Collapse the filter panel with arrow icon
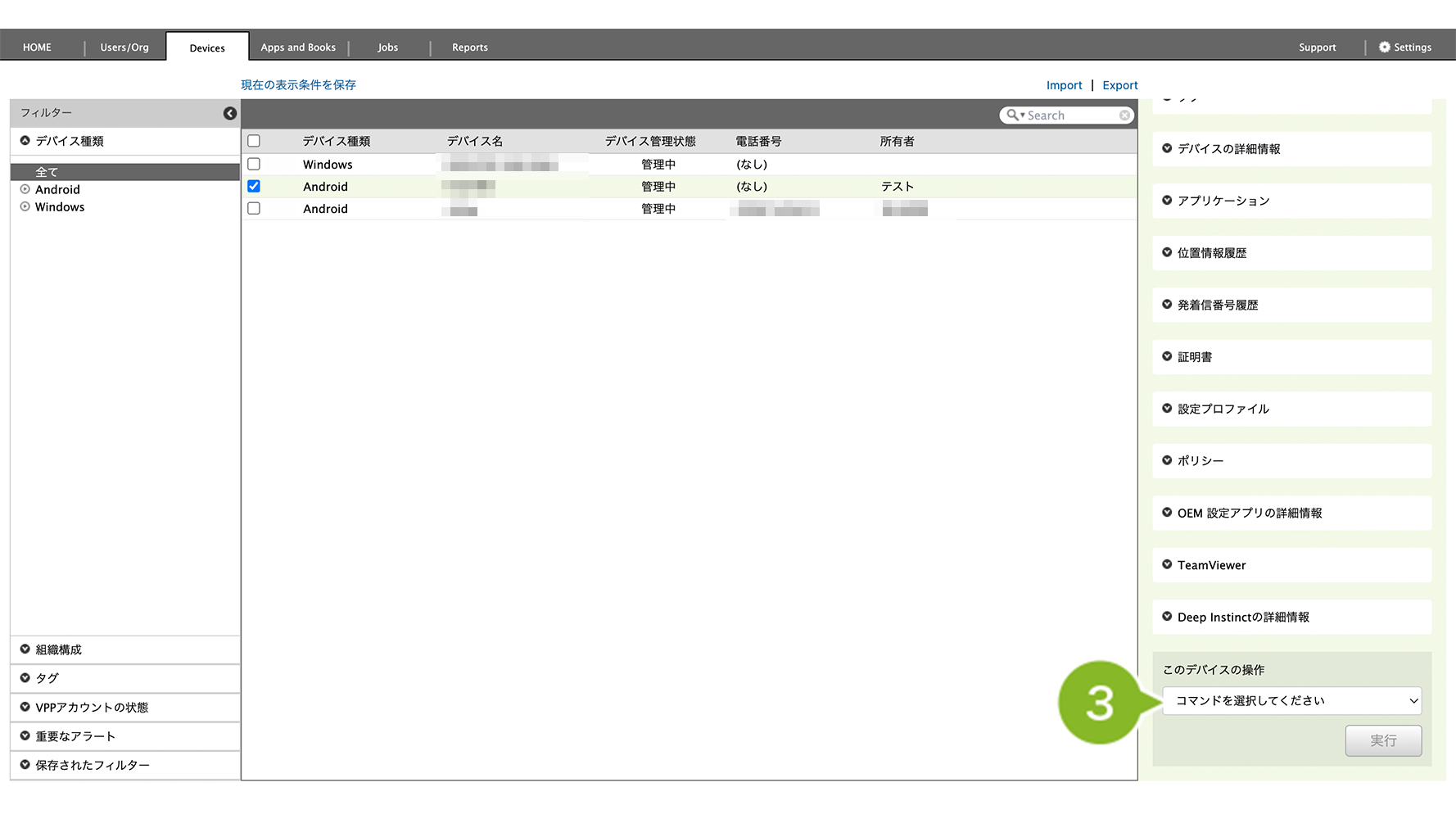 tap(230, 113)
